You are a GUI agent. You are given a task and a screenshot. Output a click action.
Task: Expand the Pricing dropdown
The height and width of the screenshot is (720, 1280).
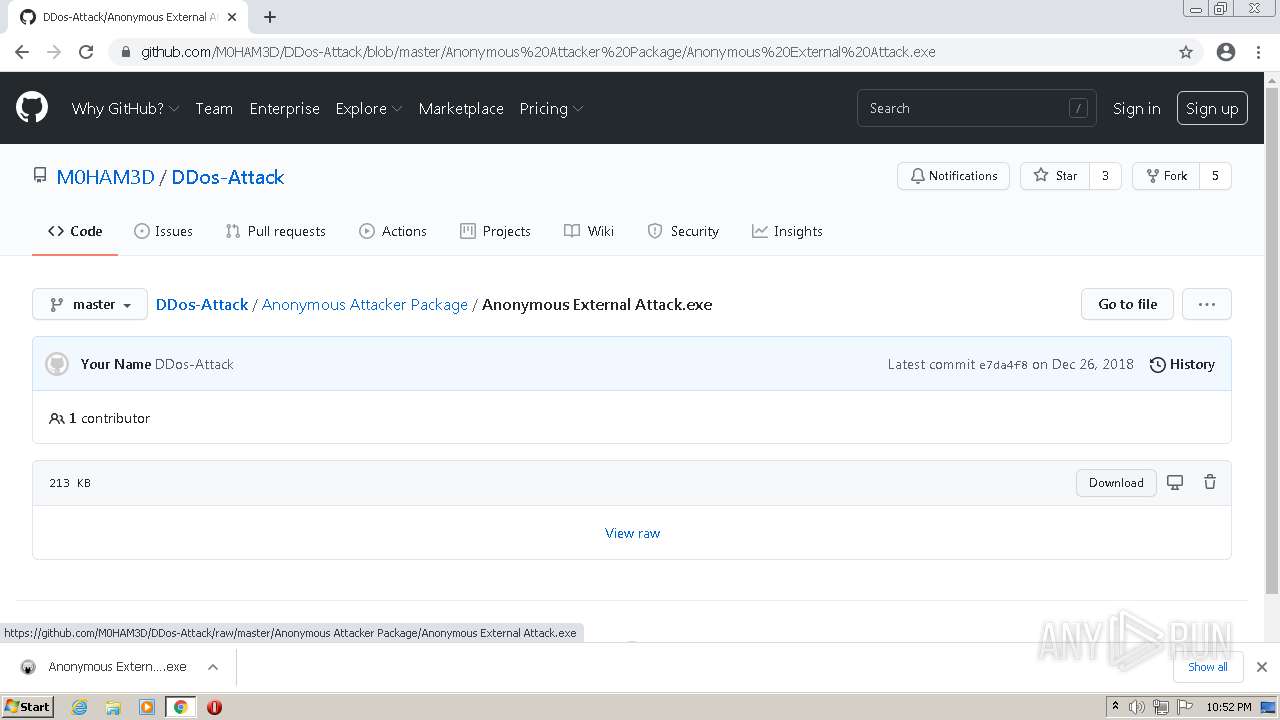[x=551, y=108]
